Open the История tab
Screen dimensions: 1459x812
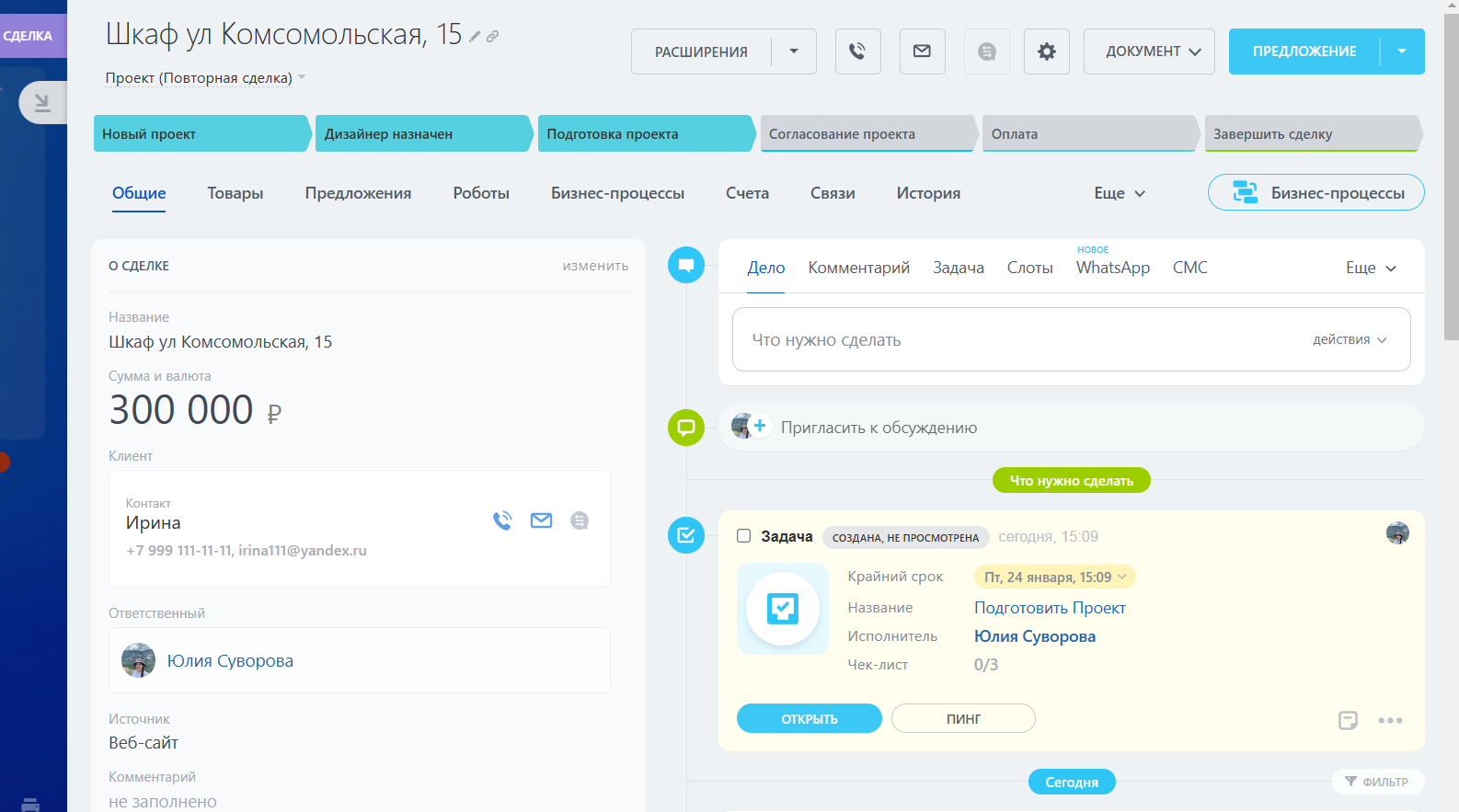coord(928,193)
